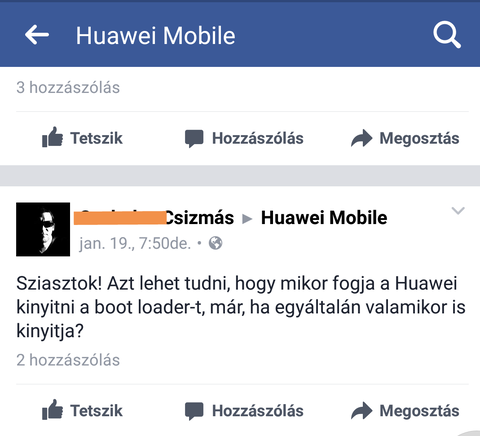Open poster's black-and-white profile picture
Screen dimensions: 480x436
(43, 229)
